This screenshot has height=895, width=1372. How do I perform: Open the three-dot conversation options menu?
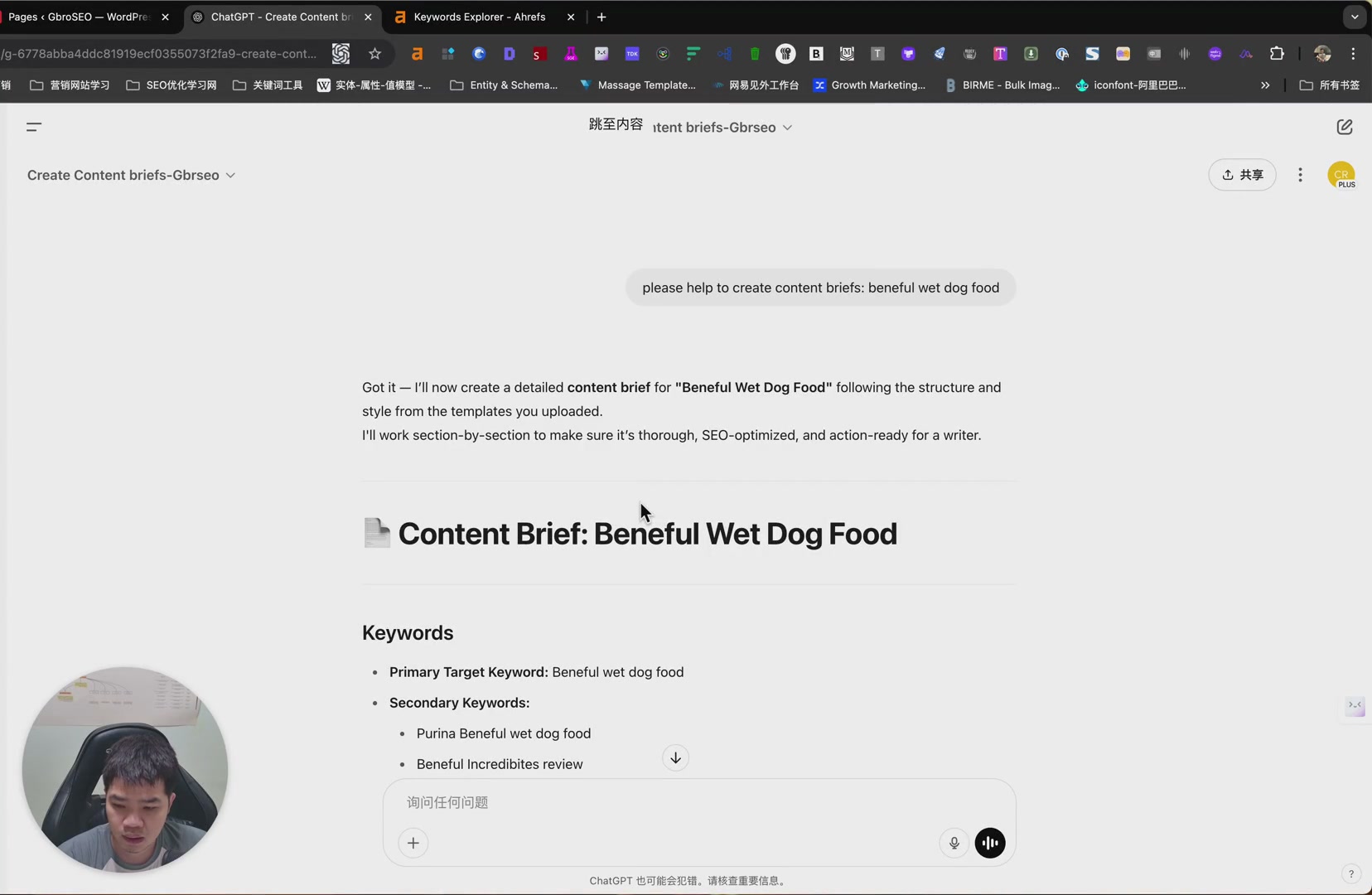[x=1300, y=175]
